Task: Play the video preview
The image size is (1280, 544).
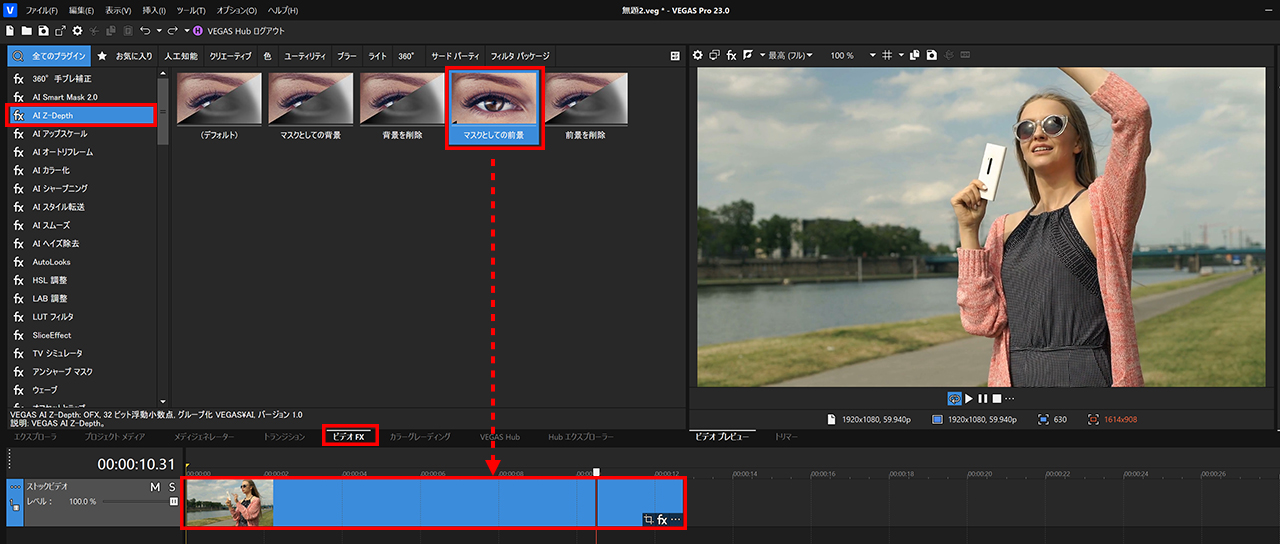Action: tap(969, 398)
